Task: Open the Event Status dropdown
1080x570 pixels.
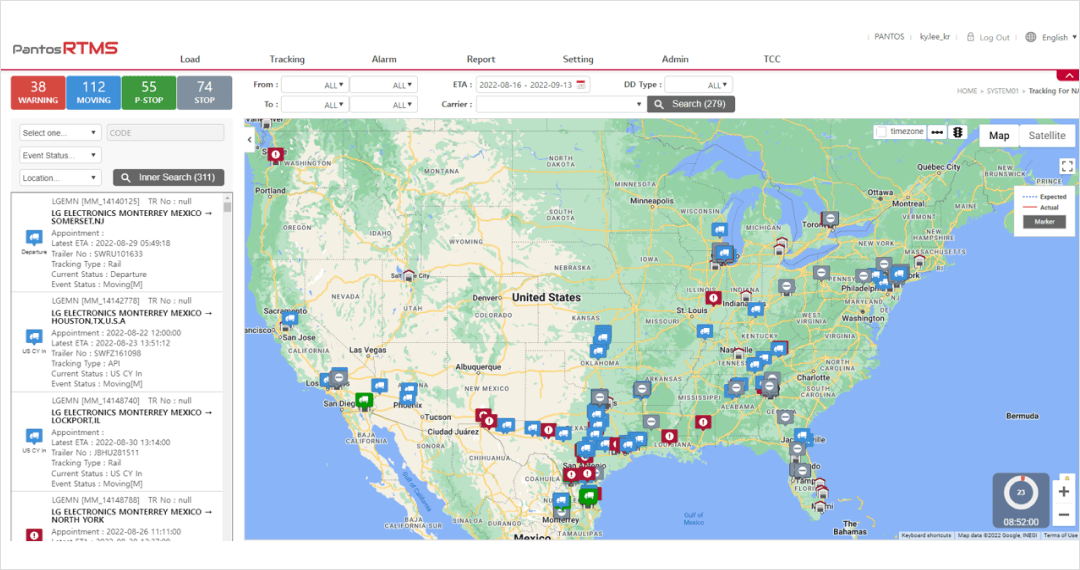Action: tap(60, 156)
